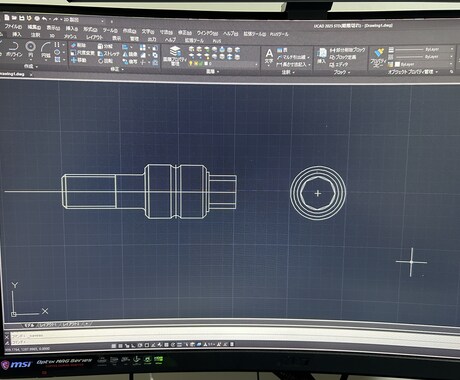Viewport: 460px width, 380px height.
Task: Click the Explode (分解) tool
Action: pos(105,46)
